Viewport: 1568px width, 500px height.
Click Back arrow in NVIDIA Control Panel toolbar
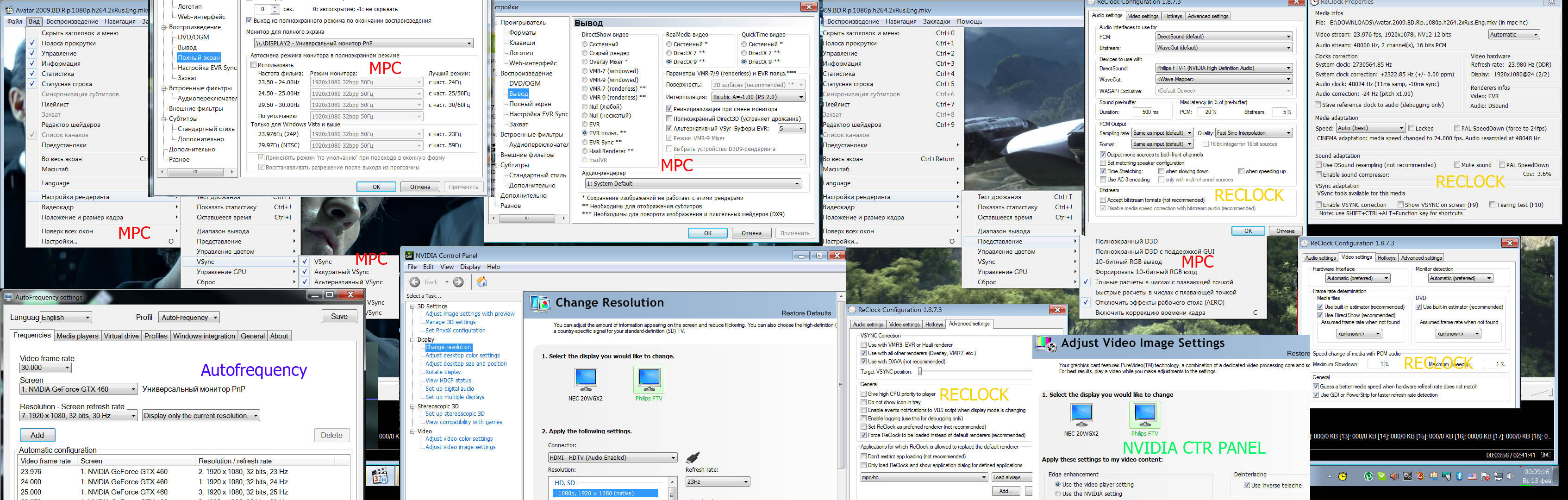[415, 282]
